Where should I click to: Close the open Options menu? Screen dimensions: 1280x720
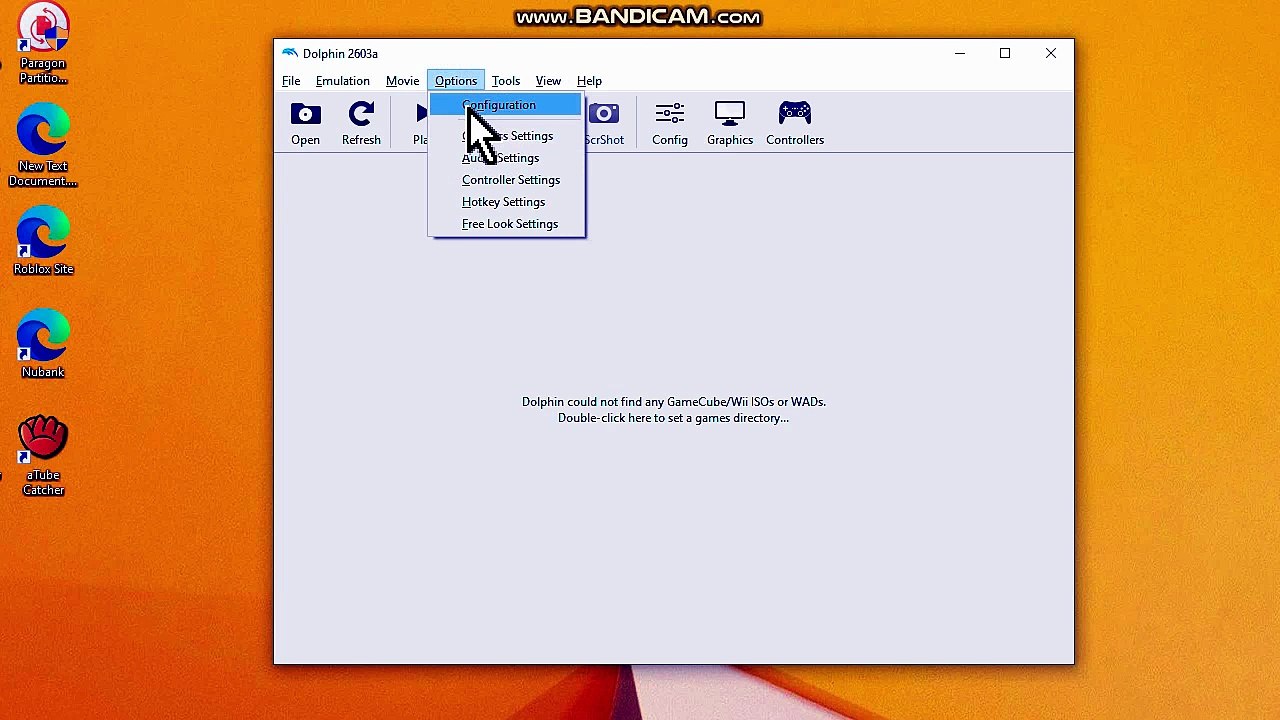pyautogui.click(x=456, y=81)
